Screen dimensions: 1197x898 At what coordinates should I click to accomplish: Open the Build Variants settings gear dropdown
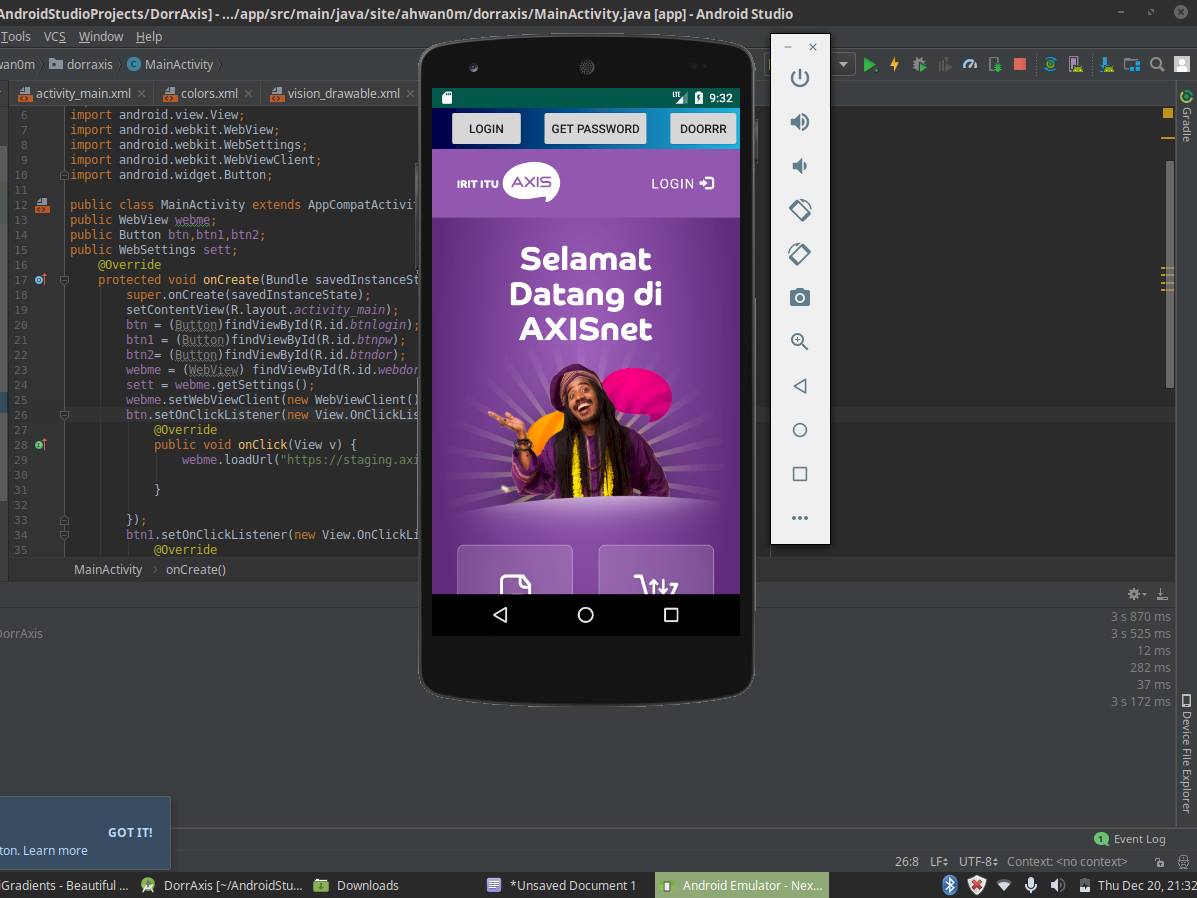click(x=1136, y=594)
